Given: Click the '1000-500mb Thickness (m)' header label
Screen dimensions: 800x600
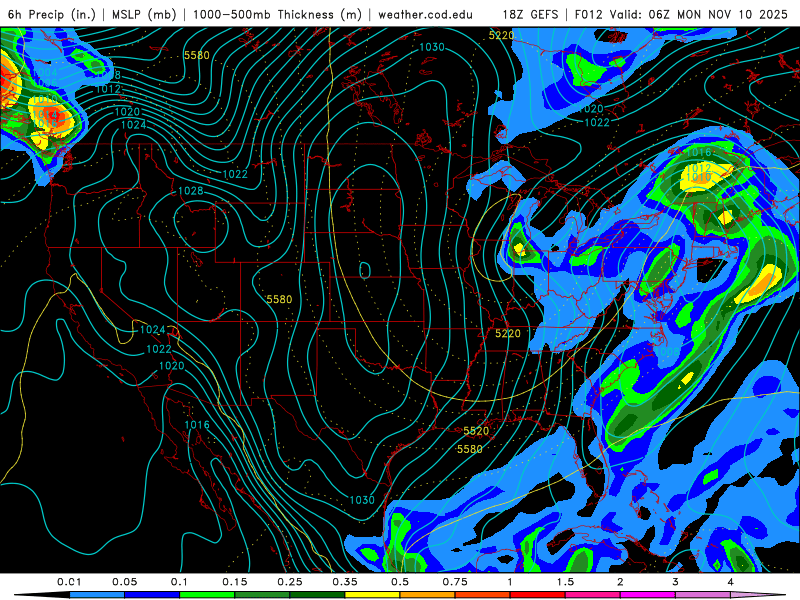Looking at the screenshot, I should coord(277,14).
